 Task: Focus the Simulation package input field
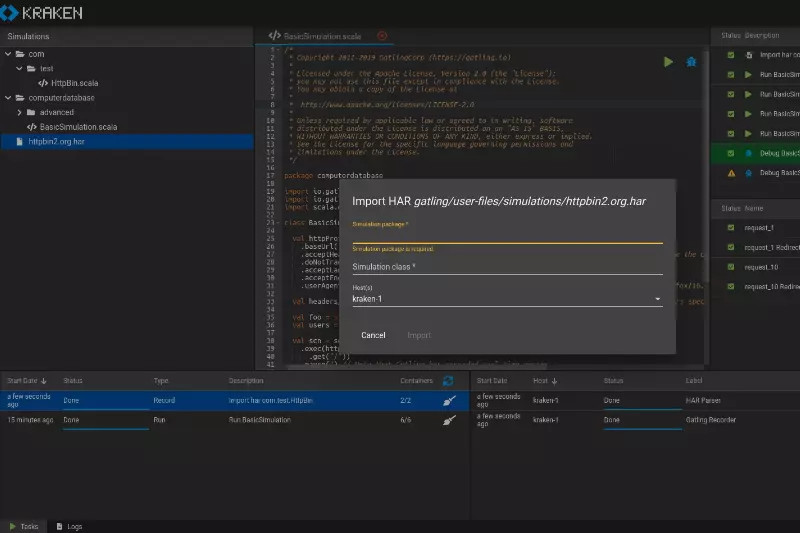point(507,235)
